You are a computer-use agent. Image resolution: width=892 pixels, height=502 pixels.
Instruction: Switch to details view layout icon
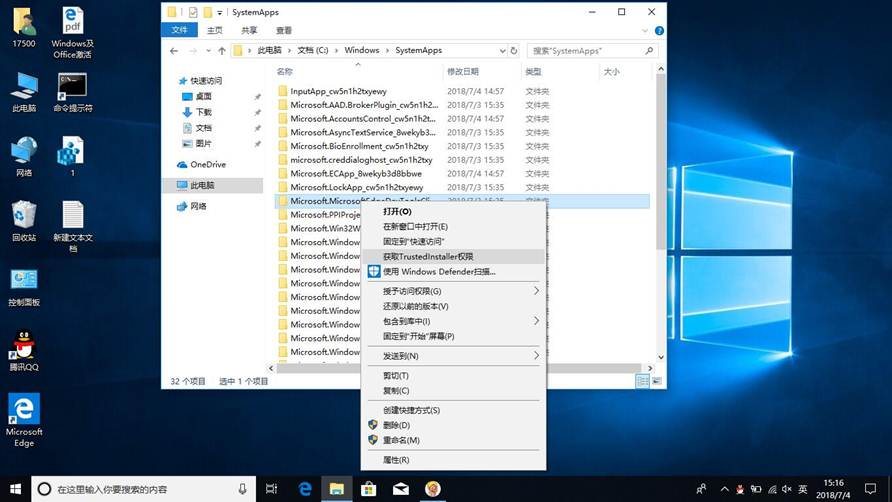click(x=642, y=381)
